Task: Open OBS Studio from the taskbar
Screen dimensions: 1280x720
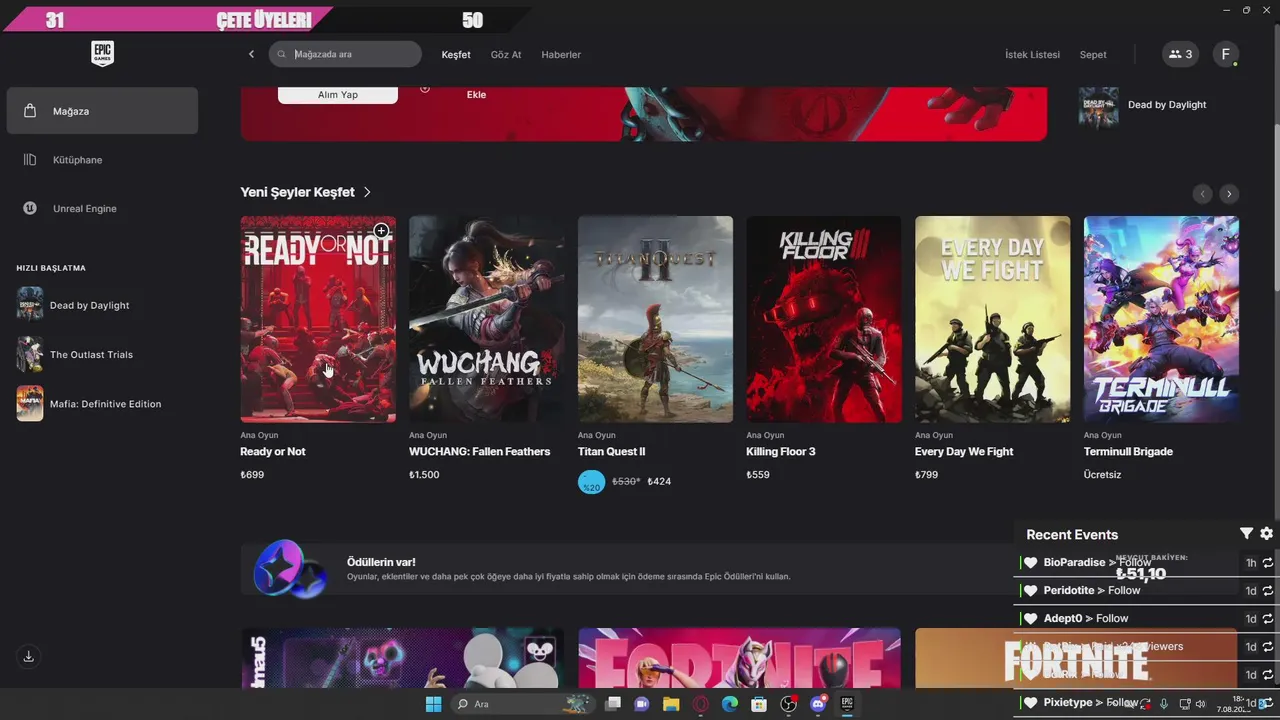Action: pyautogui.click(x=788, y=704)
